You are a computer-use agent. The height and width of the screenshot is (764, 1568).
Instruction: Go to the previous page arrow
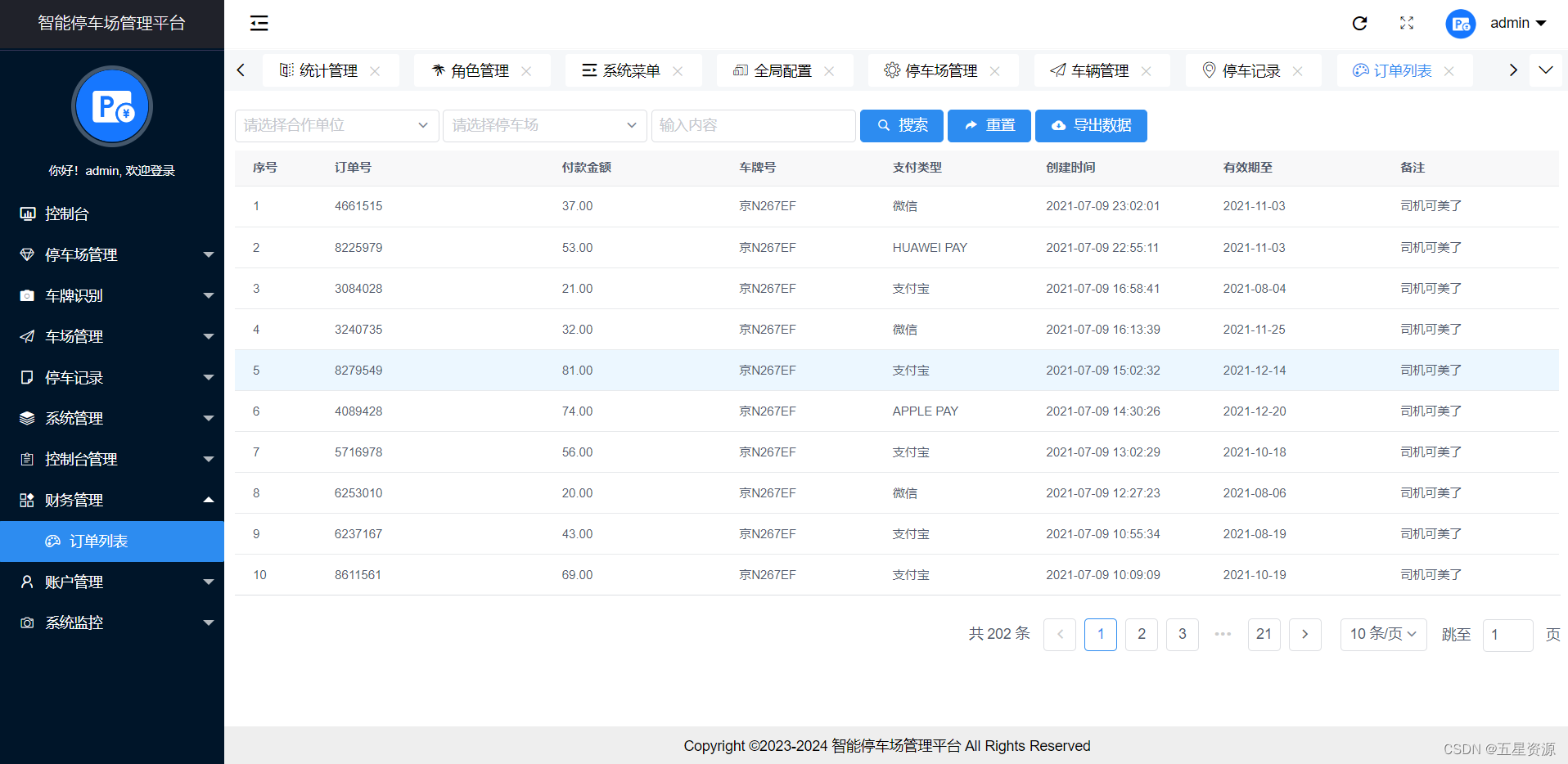coord(1060,634)
